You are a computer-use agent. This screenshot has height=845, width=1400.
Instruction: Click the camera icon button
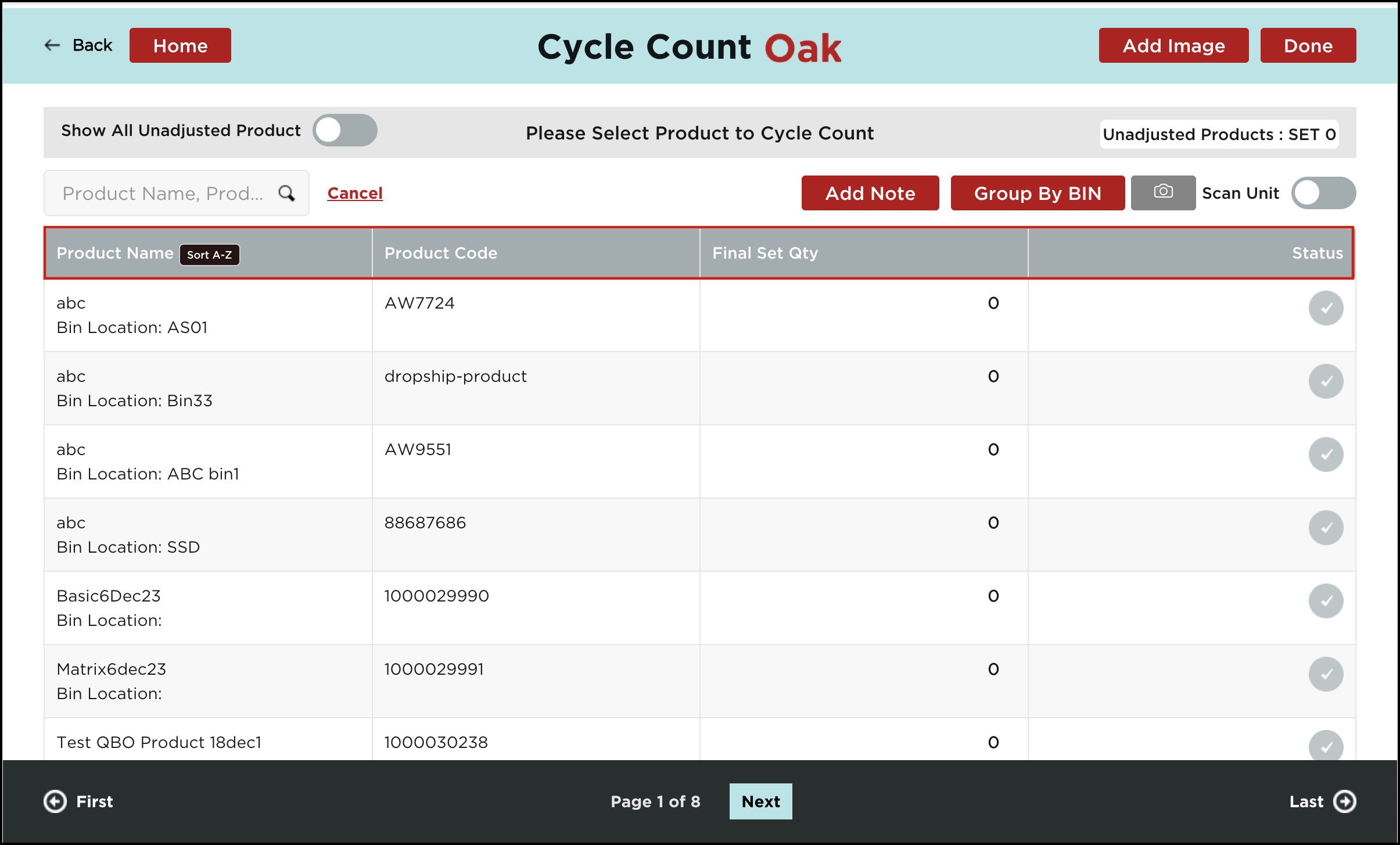(1162, 192)
